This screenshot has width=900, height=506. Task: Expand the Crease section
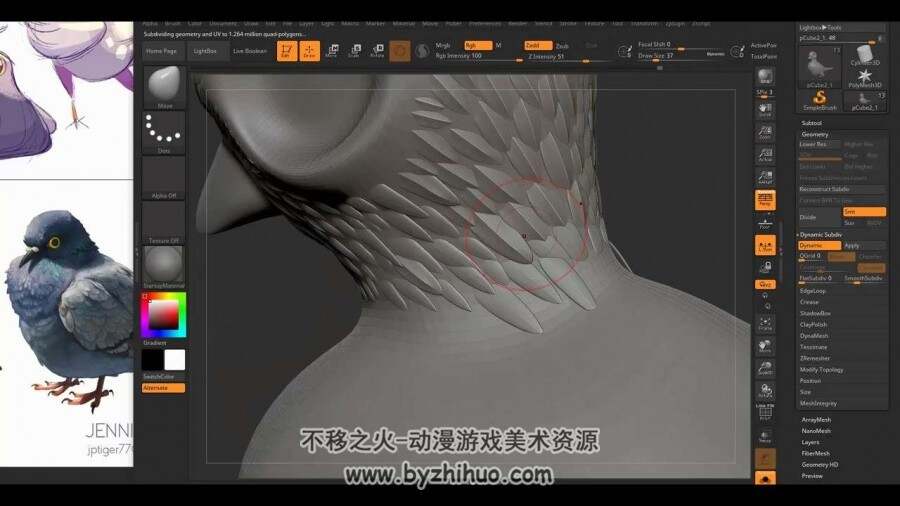(809, 302)
